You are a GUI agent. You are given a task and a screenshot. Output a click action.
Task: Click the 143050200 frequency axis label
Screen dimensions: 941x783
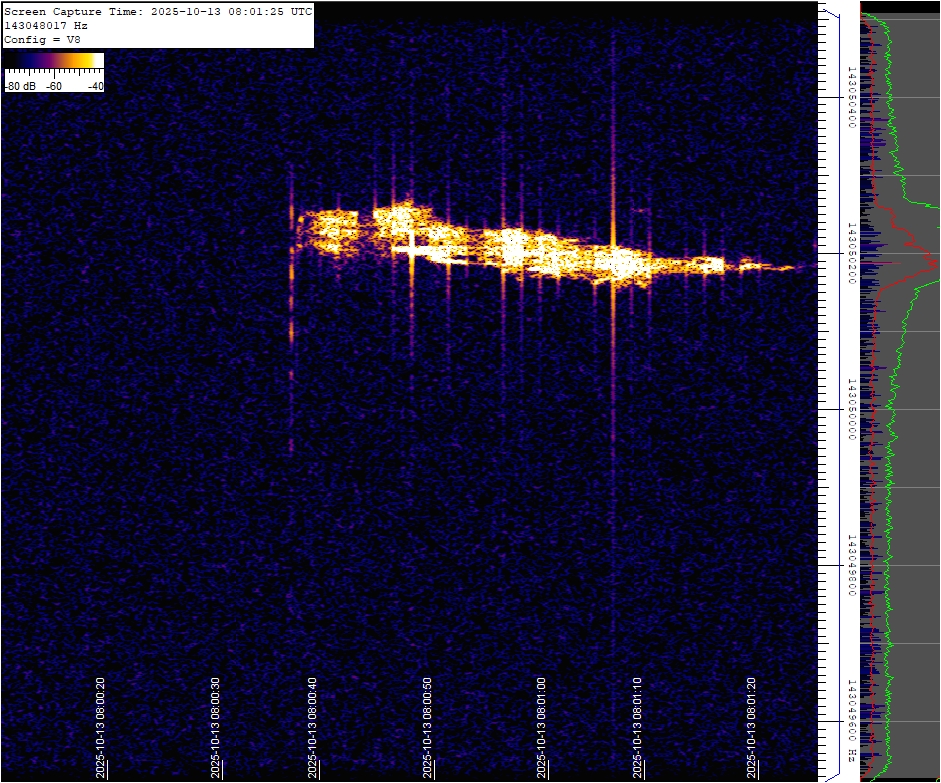[851, 254]
